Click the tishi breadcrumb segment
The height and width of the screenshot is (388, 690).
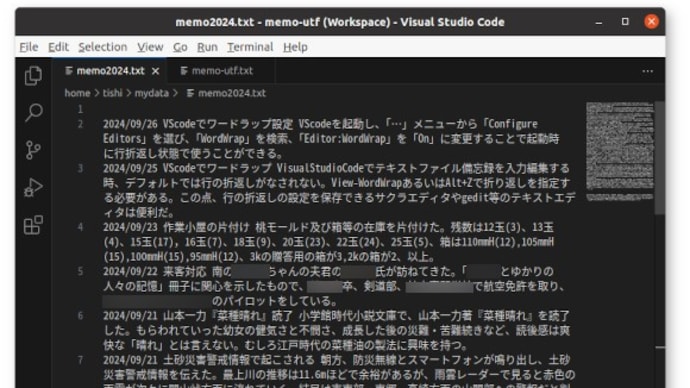(113, 93)
